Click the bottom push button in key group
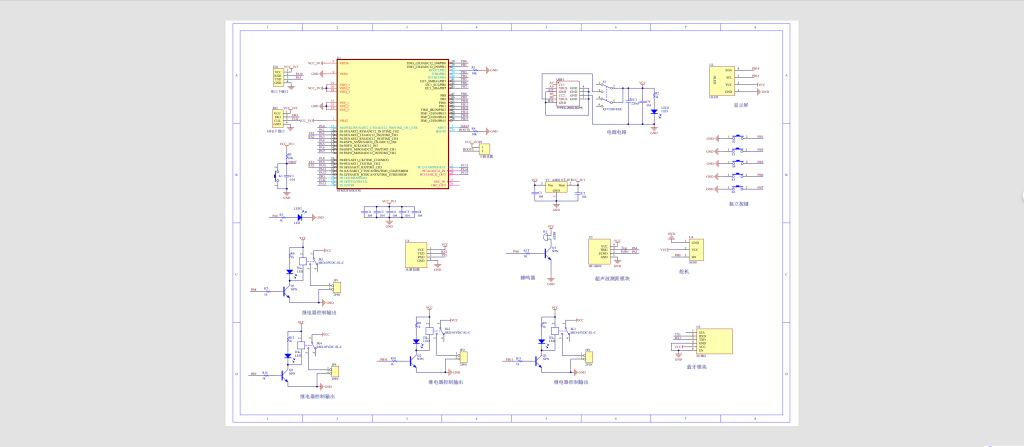Viewport: 1024px width, 447px height. (738, 187)
